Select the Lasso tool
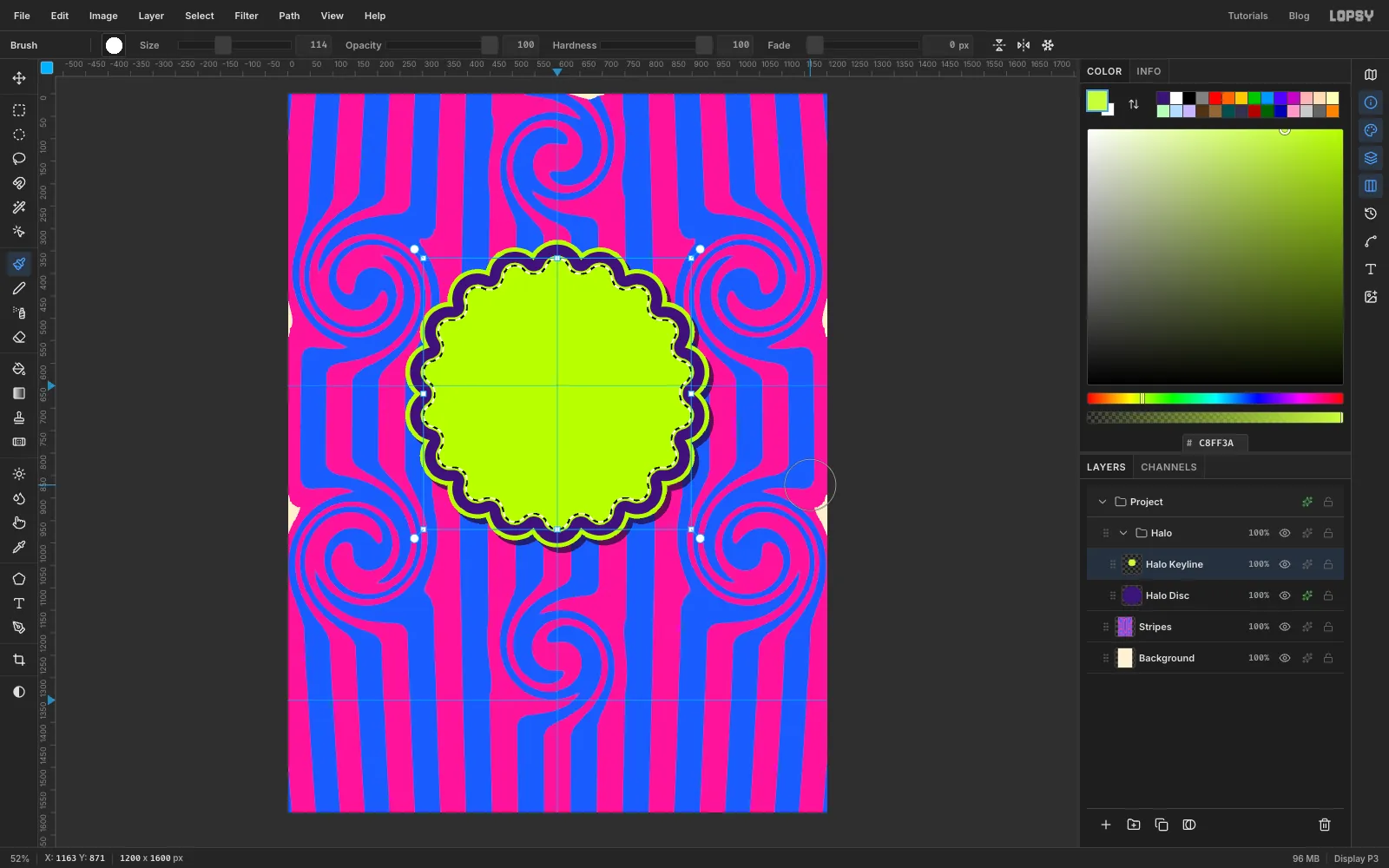Image resolution: width=1389 pixels, height=868 pixels. 19,159
